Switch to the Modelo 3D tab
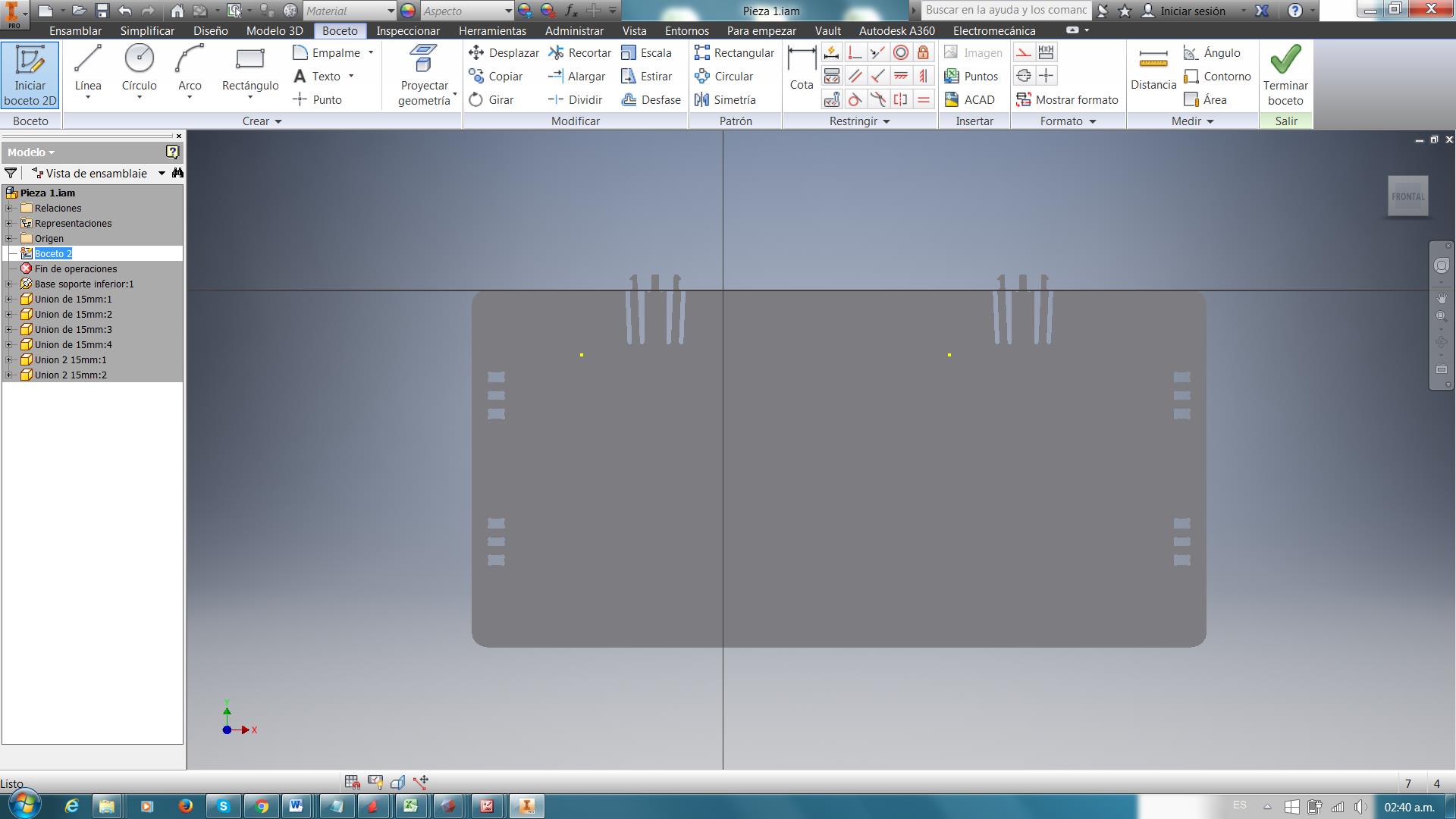Image resolution: width=1456 pixels, height=819 pixels. click(274, 31)
